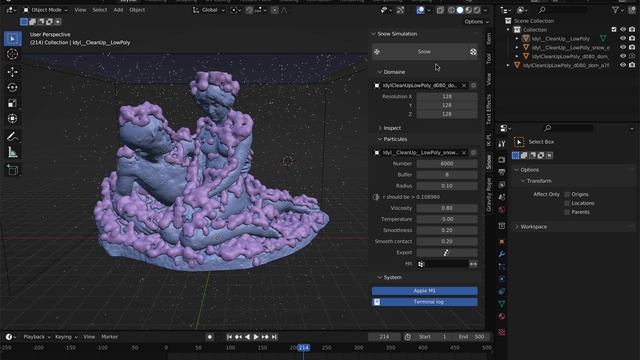Open the Material properties tab

pos(502,316)
